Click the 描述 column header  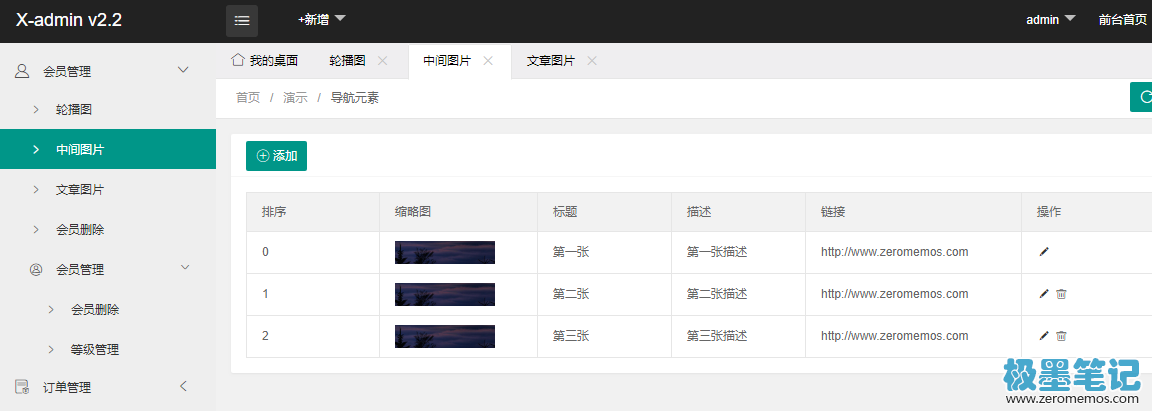[x=699, y=212]
